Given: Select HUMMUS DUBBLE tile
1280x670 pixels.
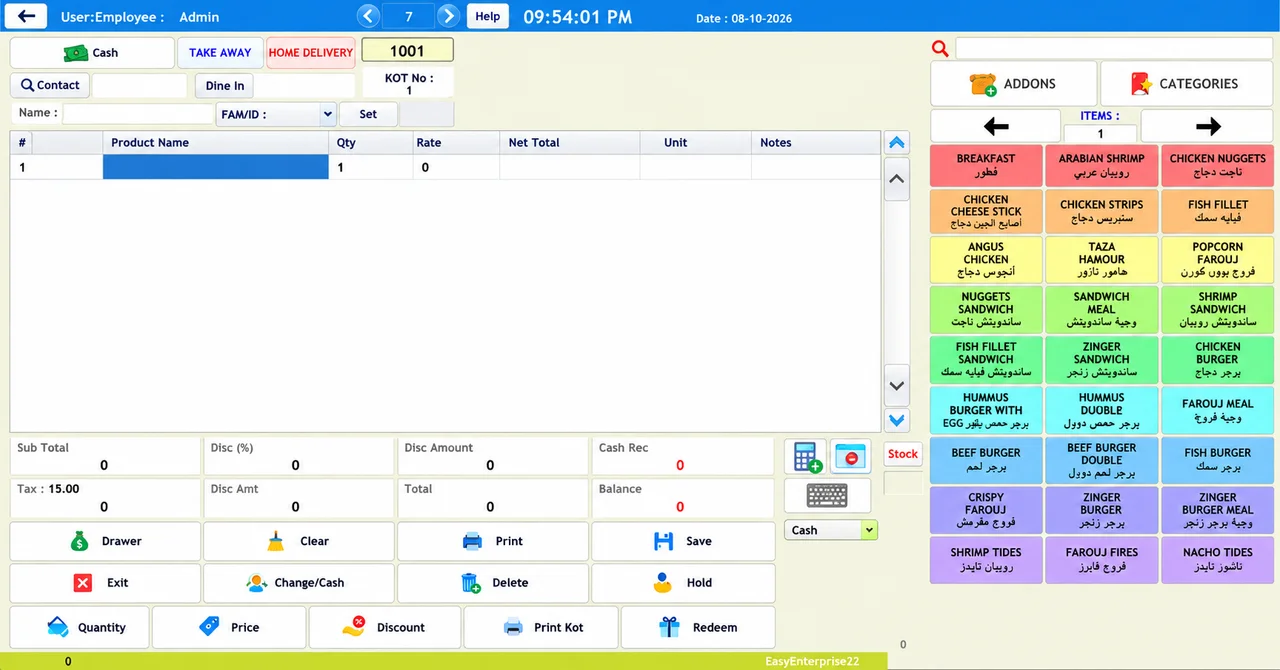Looking at the screenshot, I should point(1102,410).
